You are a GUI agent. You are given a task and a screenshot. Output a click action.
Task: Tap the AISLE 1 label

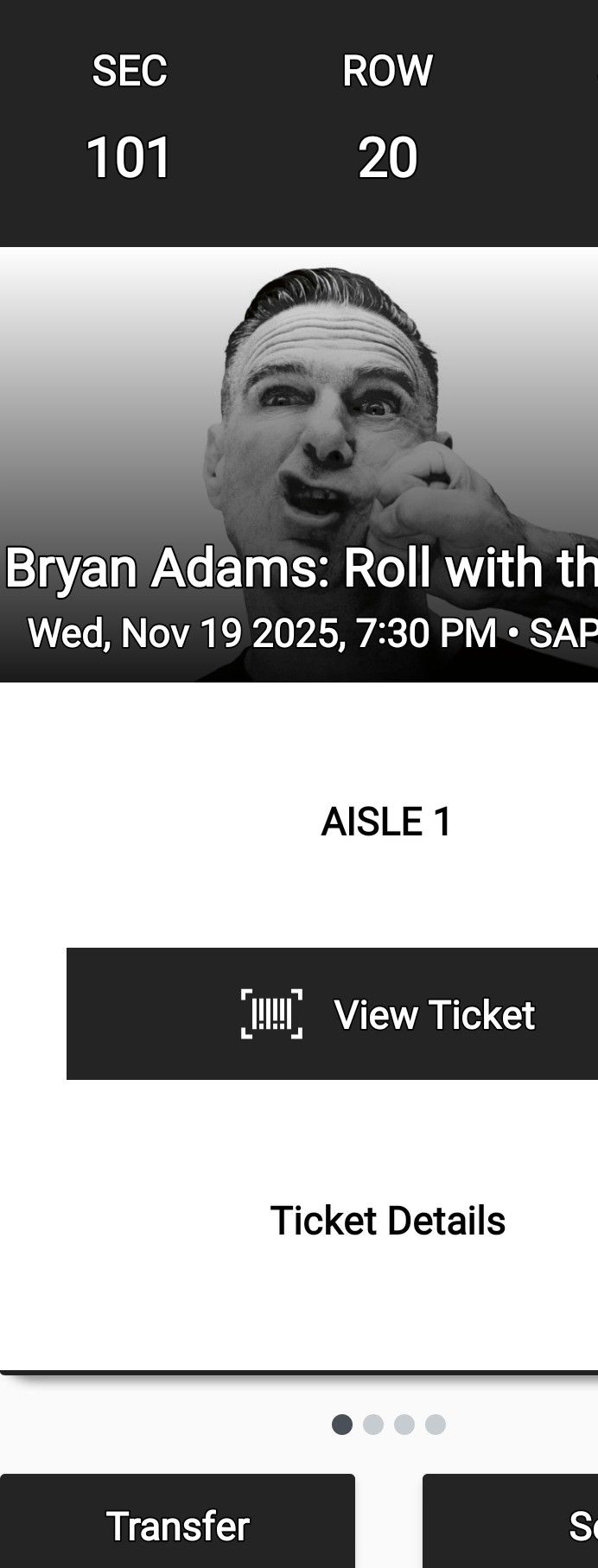tap(386, 822)
